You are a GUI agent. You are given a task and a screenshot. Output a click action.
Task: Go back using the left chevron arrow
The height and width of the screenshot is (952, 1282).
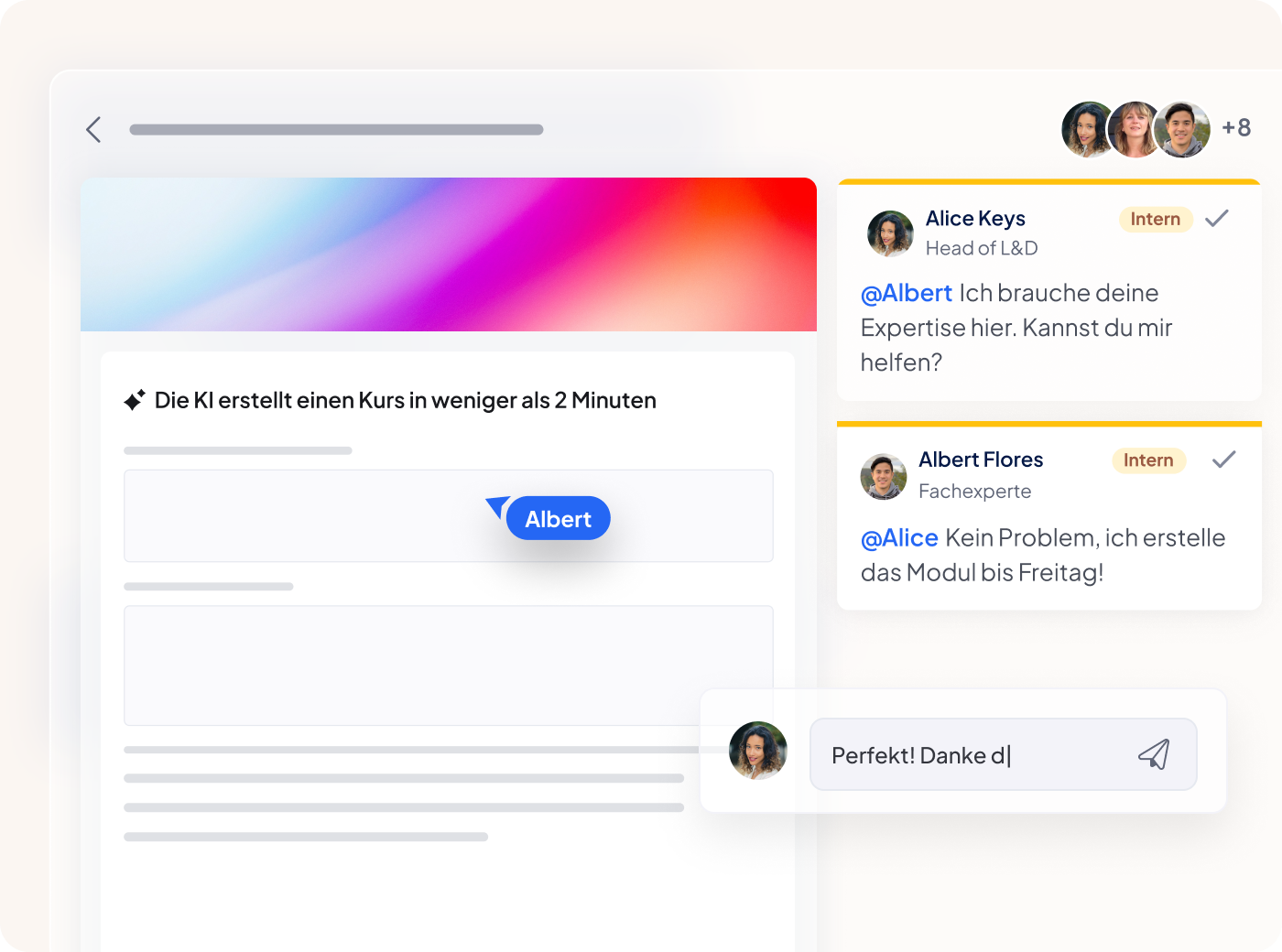pyautogui.click(x=93, y=129)
